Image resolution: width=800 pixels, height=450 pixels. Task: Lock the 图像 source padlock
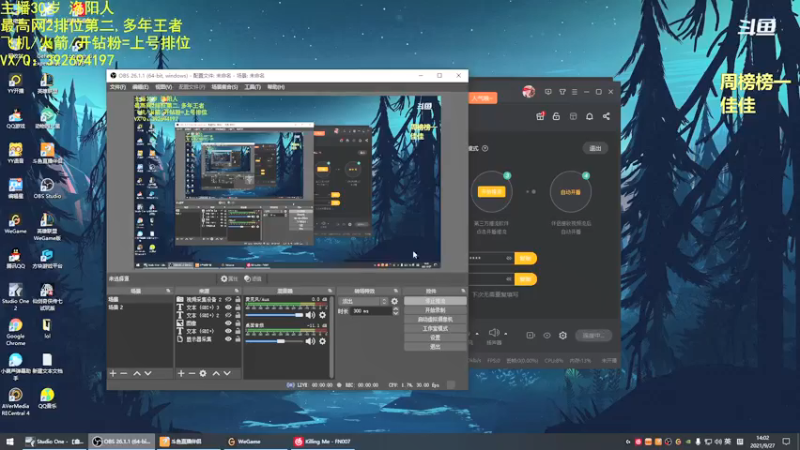238,323
